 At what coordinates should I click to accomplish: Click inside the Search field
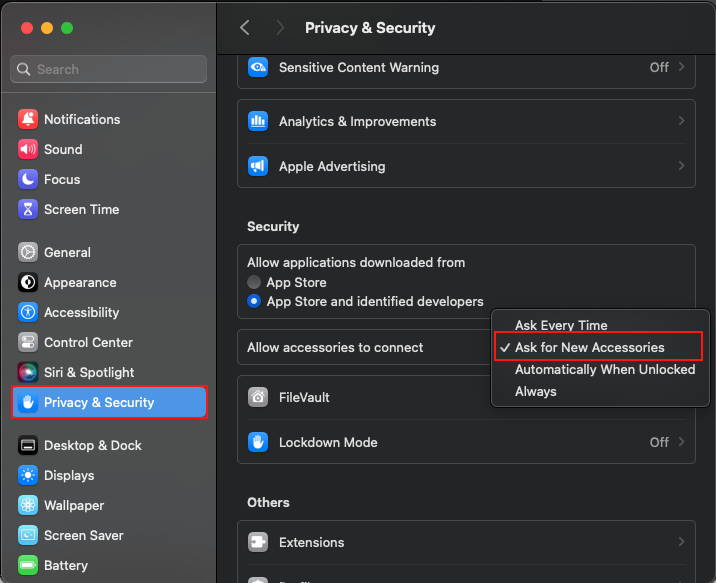tap(108, 69)
